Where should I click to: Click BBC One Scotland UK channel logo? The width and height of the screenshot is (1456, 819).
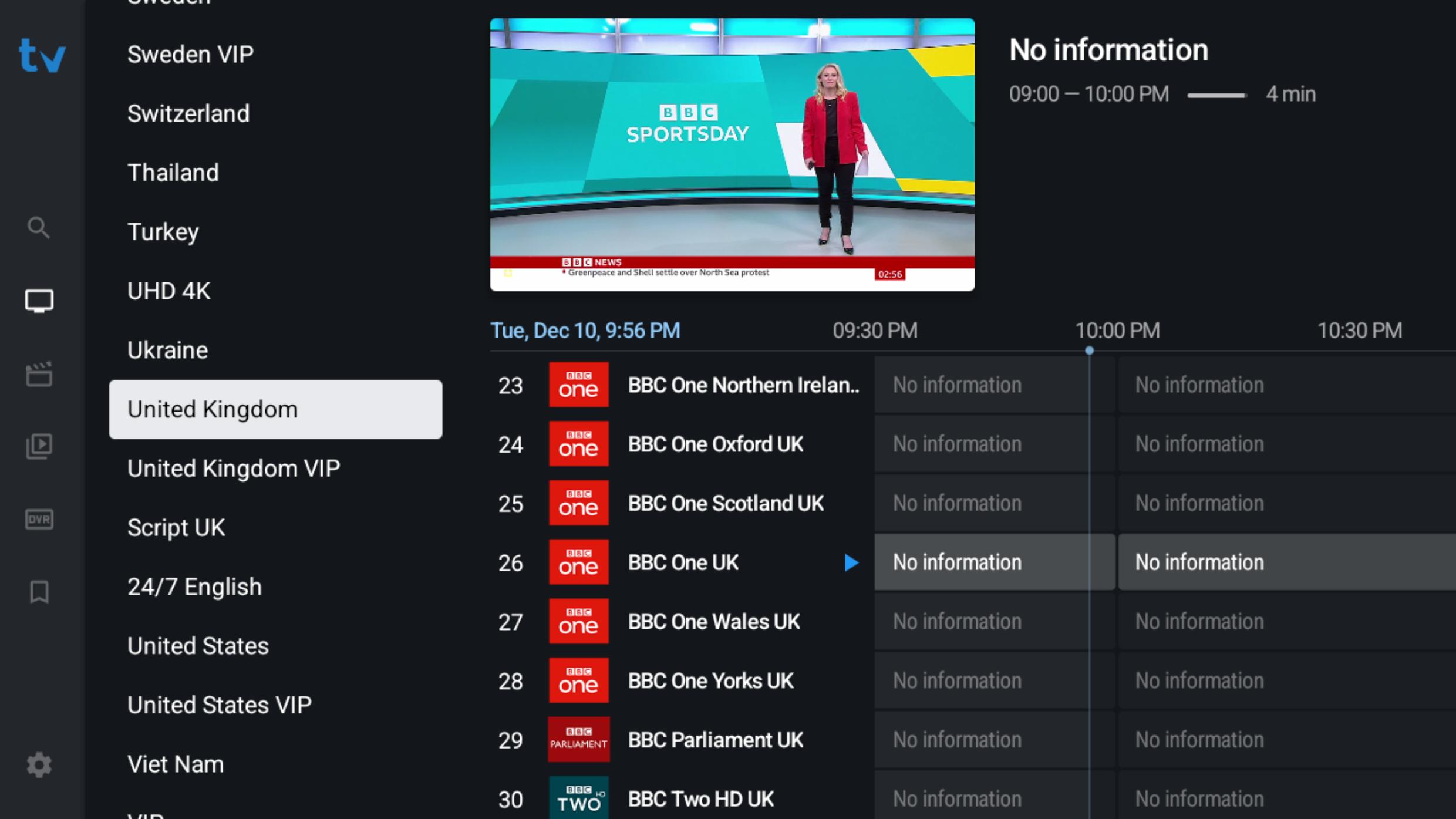click(578, 503)
